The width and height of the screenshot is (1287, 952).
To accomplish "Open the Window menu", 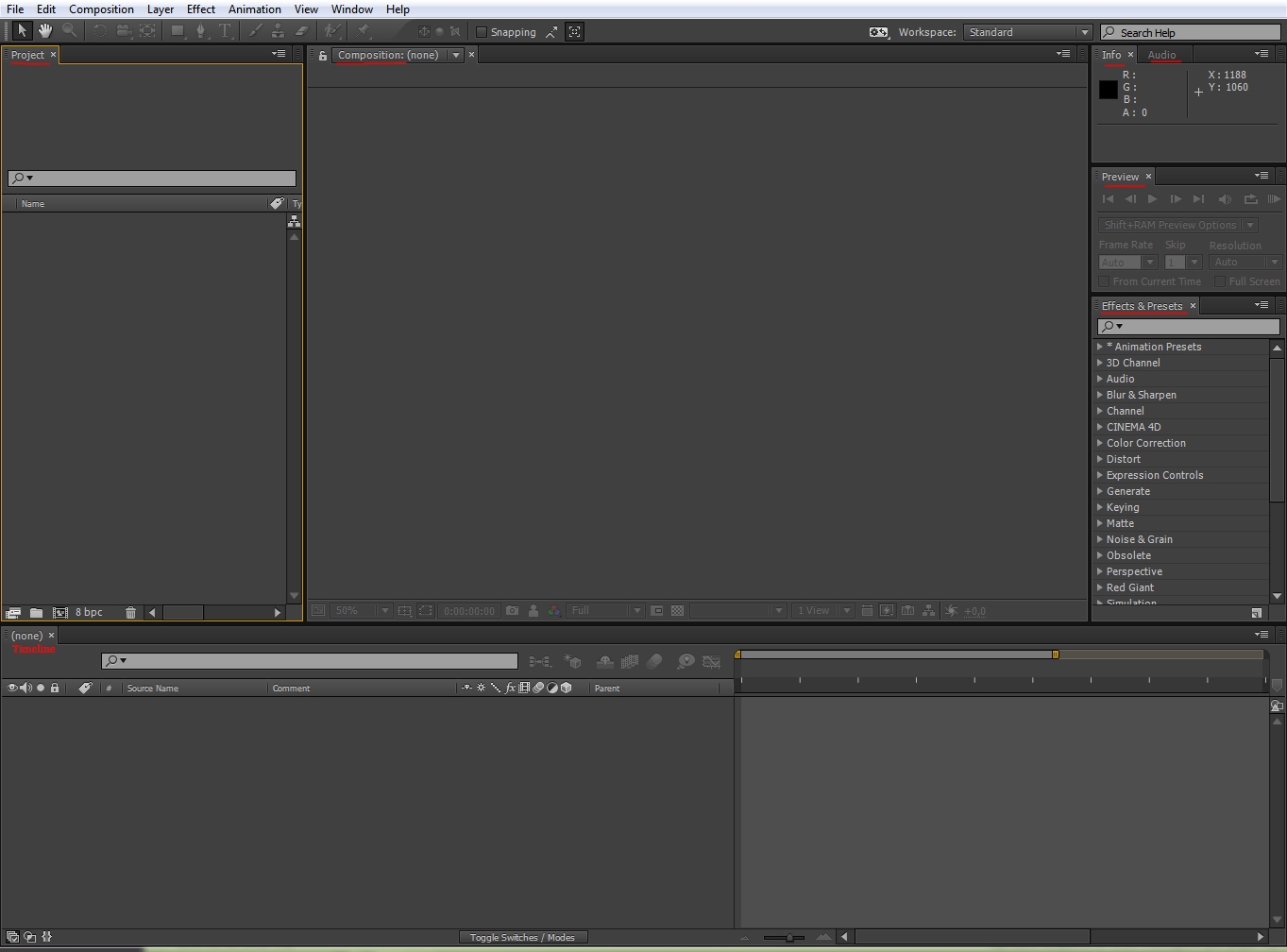I will (x=352, y=9).
